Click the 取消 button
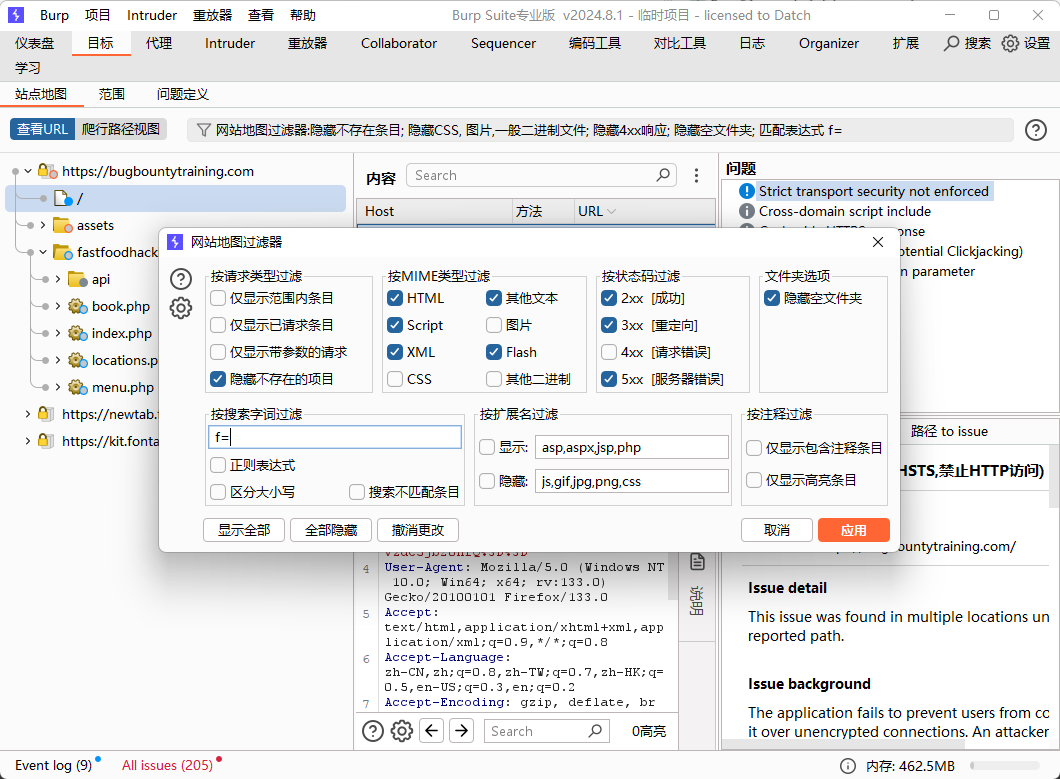Screen dimensions: 1060x779 (x=777, y=530)
